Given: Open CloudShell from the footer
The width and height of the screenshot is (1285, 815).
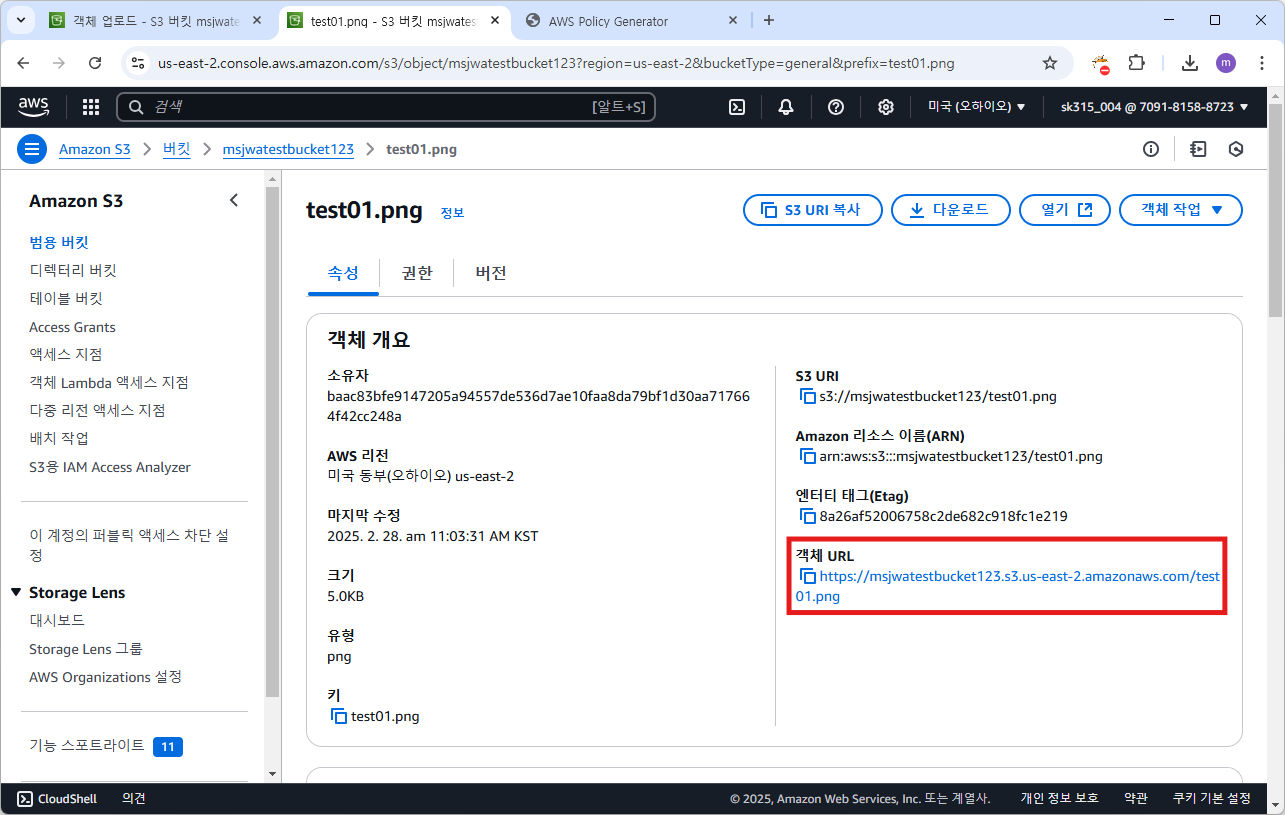Looking at the screenshot, I should (x=57, y=798).
